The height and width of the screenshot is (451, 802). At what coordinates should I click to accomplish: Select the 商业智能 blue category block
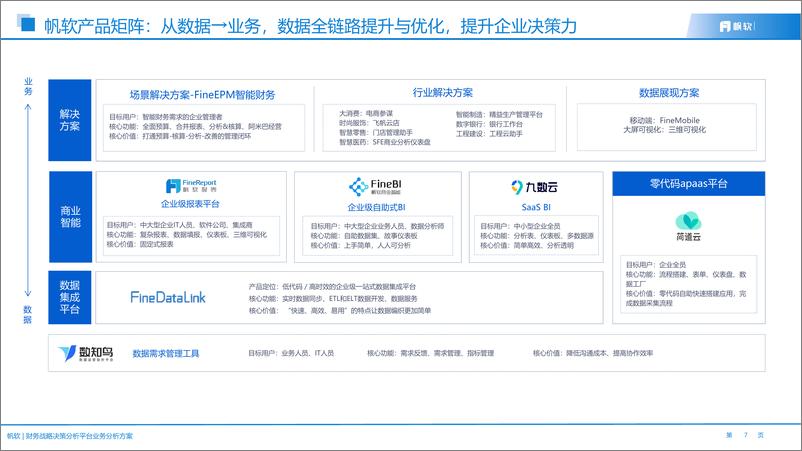(70, 216)
